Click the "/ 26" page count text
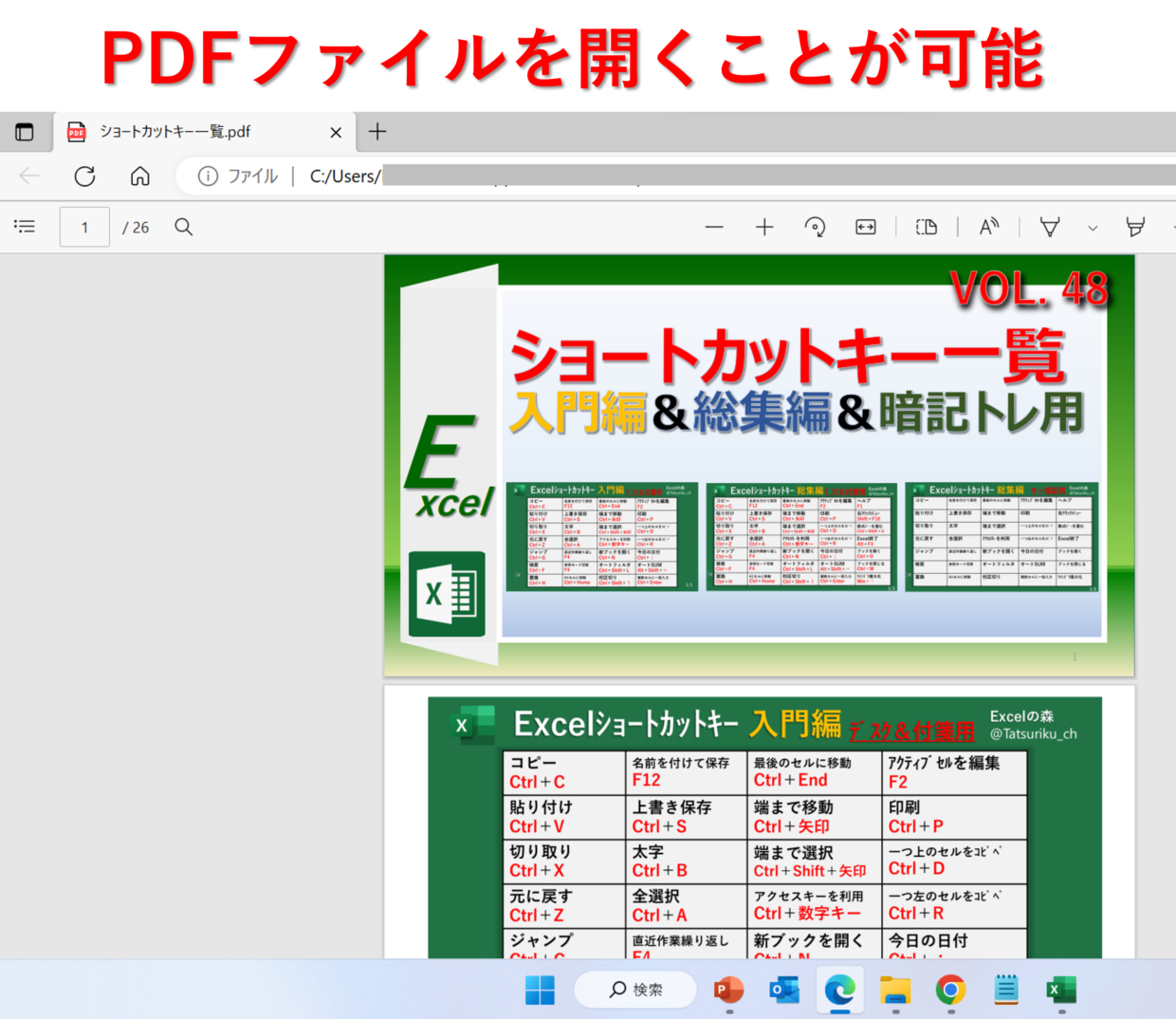The width and height of the screenshot is (1176, 1019). pos(136,228)
